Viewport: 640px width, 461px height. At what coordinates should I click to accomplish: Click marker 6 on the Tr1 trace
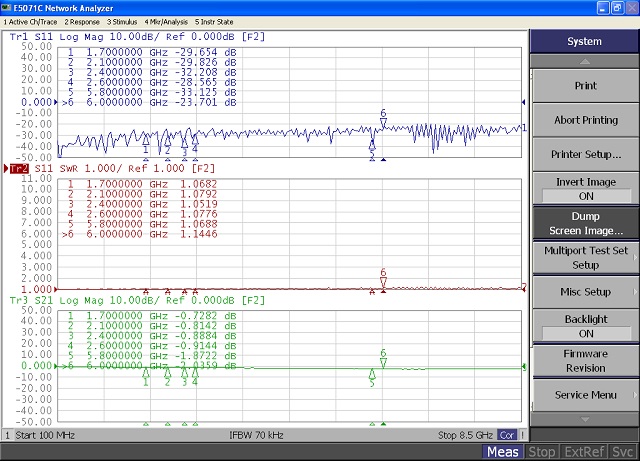383,119
